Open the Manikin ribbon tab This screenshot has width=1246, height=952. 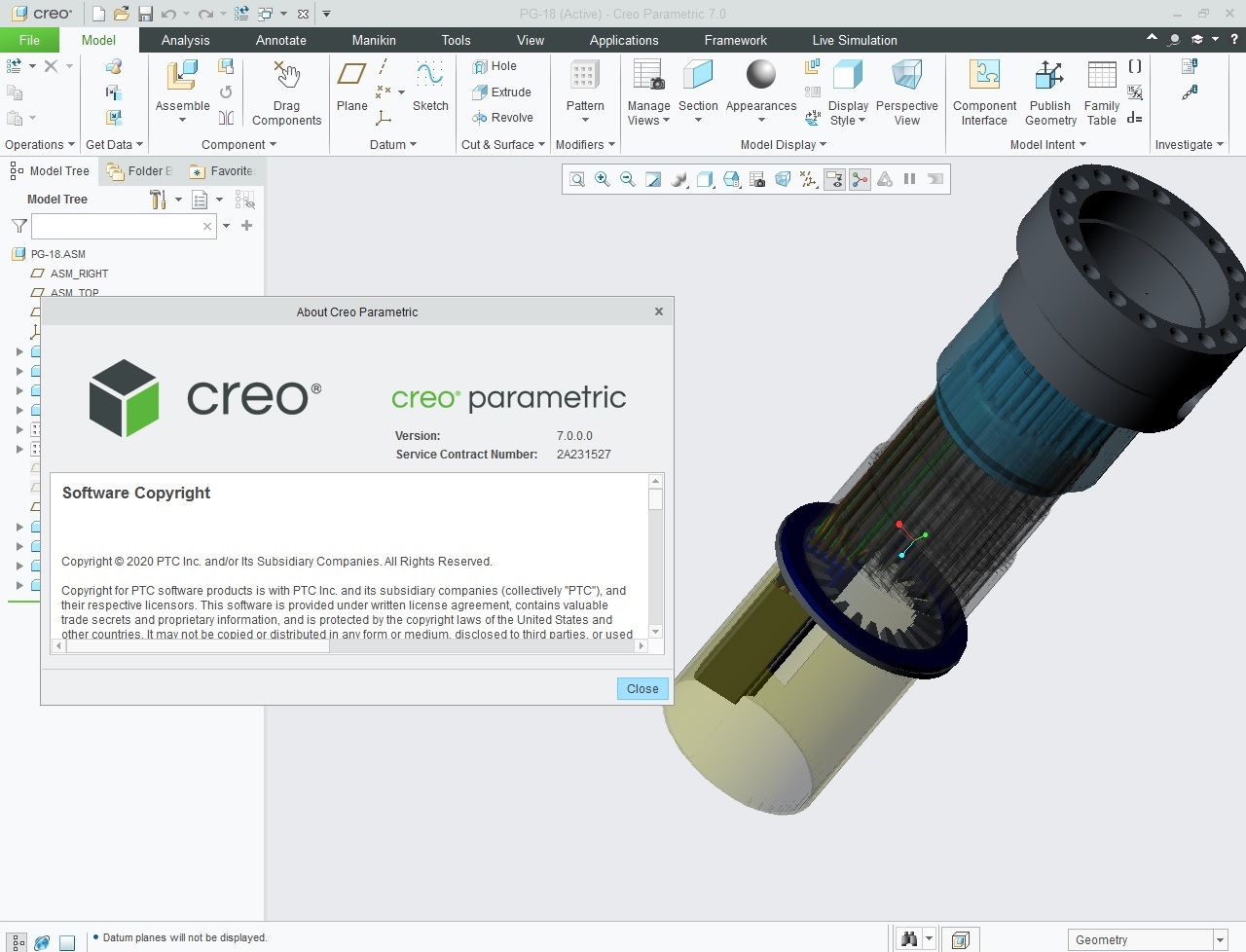pos(374,40)
